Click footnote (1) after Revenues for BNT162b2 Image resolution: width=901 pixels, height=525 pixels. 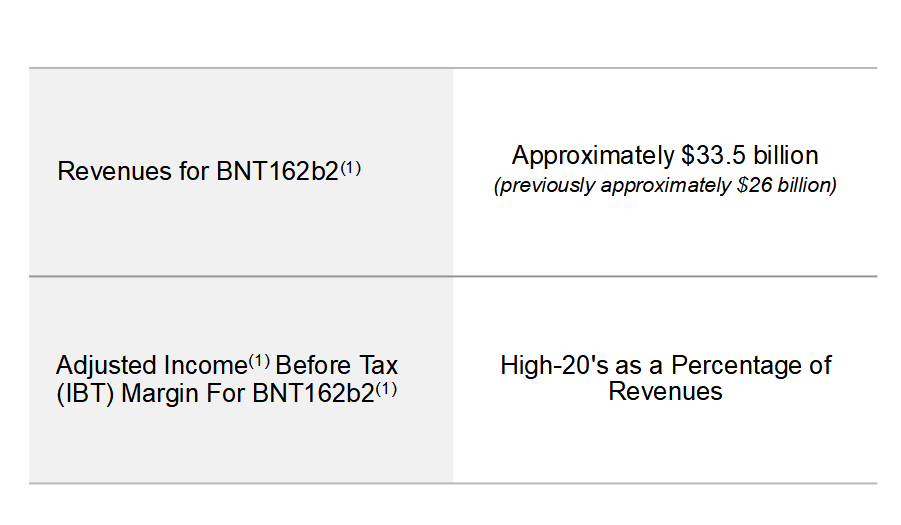pyautogui.click(x=350, y=168)
